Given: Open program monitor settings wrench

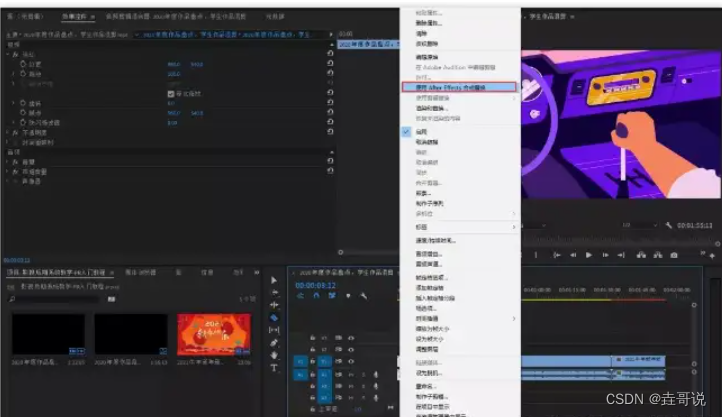Looking at the screenshot, I should [x=669, y=225].
